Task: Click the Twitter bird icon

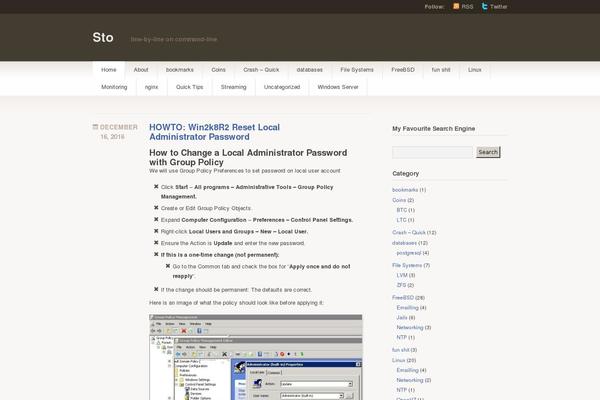Action: pyautogui.click(x=485, y=6)
